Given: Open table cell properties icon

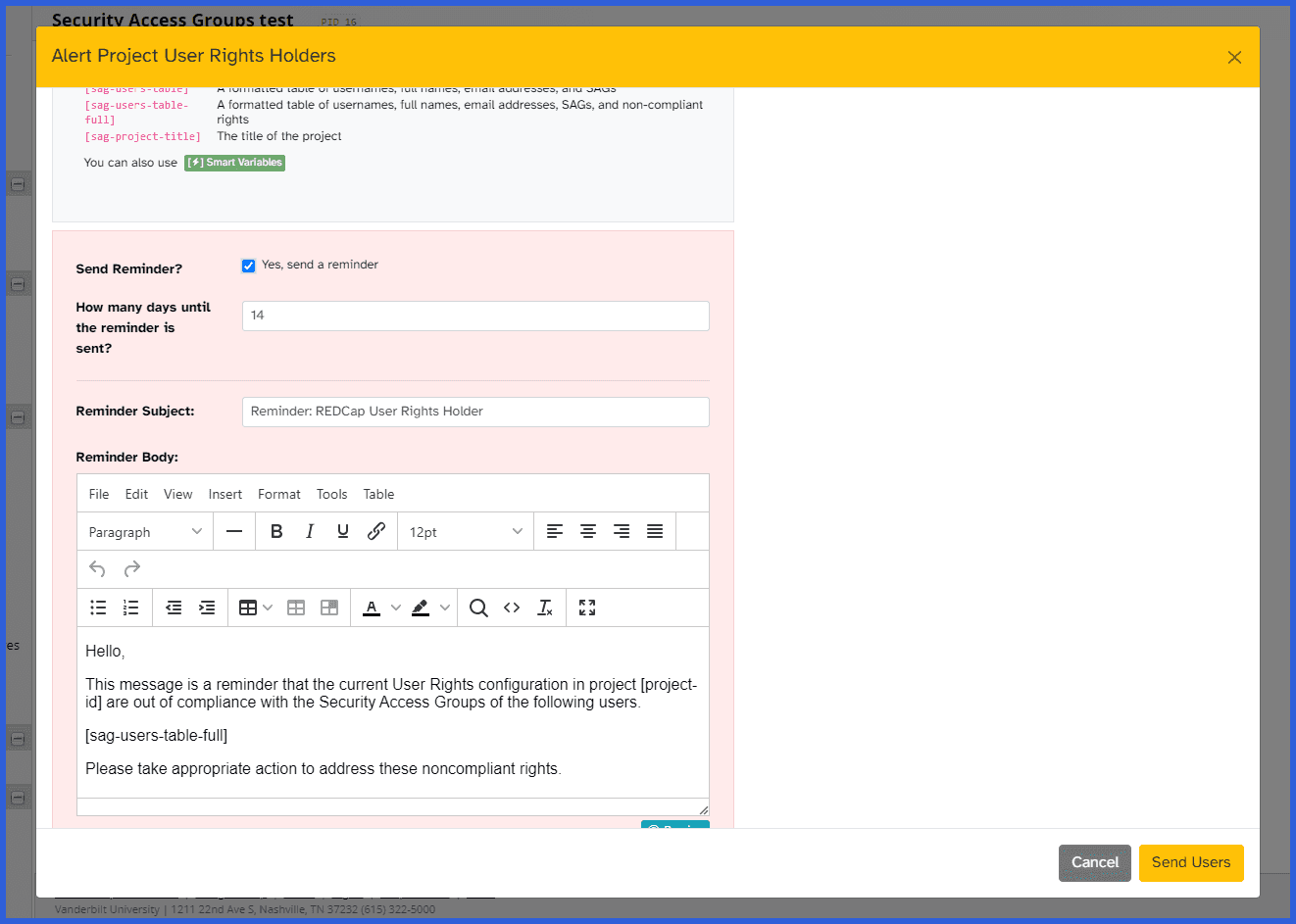Looking at the screenshot, I should pos(329,608).
